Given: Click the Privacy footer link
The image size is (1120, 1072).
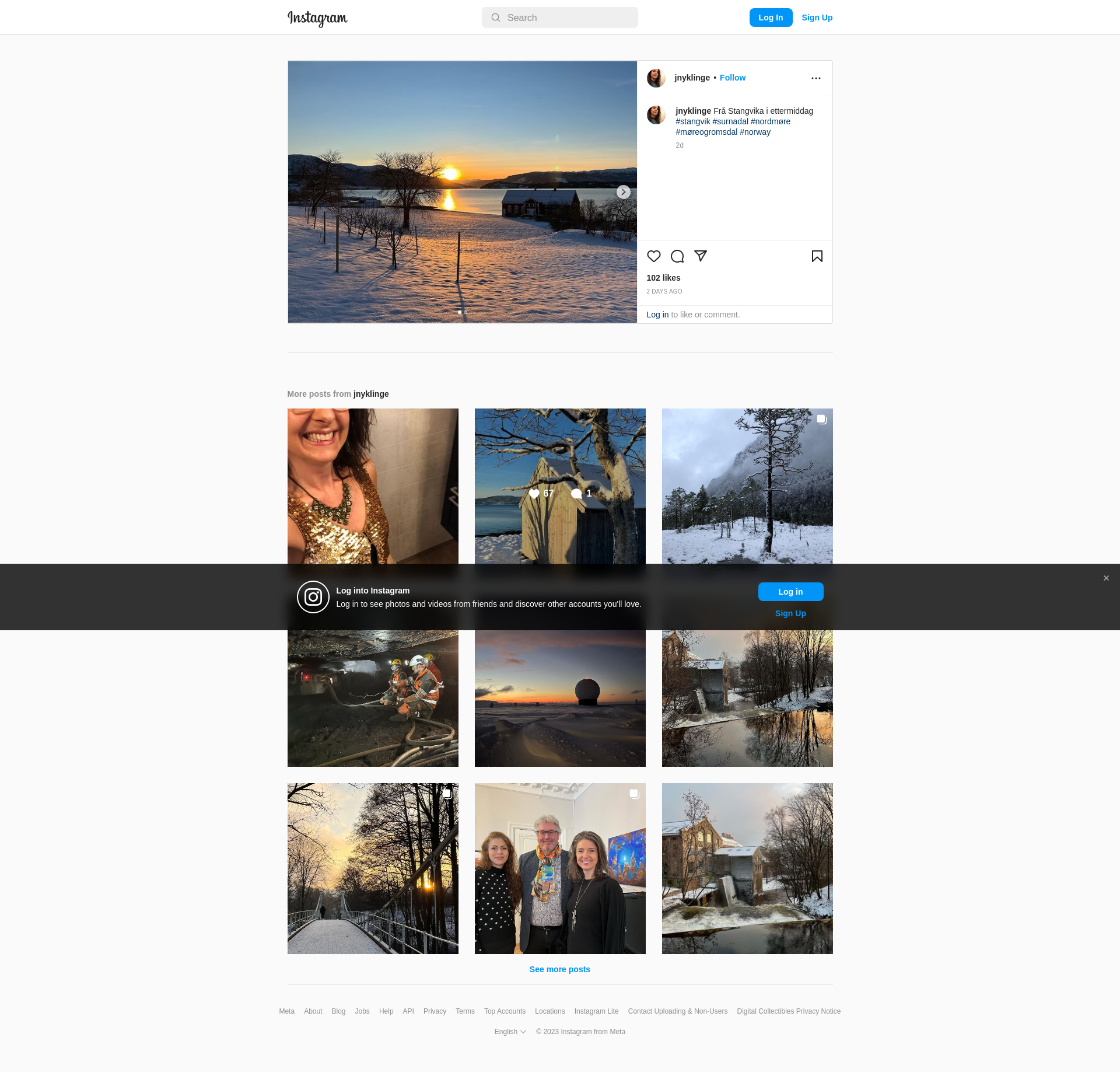Looking at the screenshot, I should (435, 1011).
